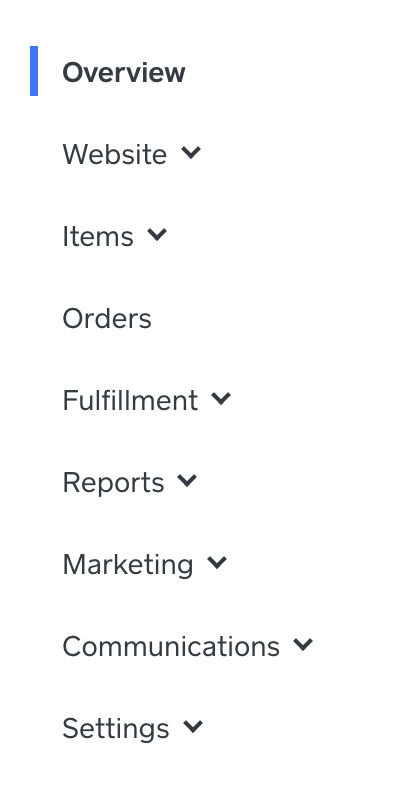Reveal Website sub-pages with the down arrow icon
This screenshot has width=398, height=788.
[x=191, y=152]
